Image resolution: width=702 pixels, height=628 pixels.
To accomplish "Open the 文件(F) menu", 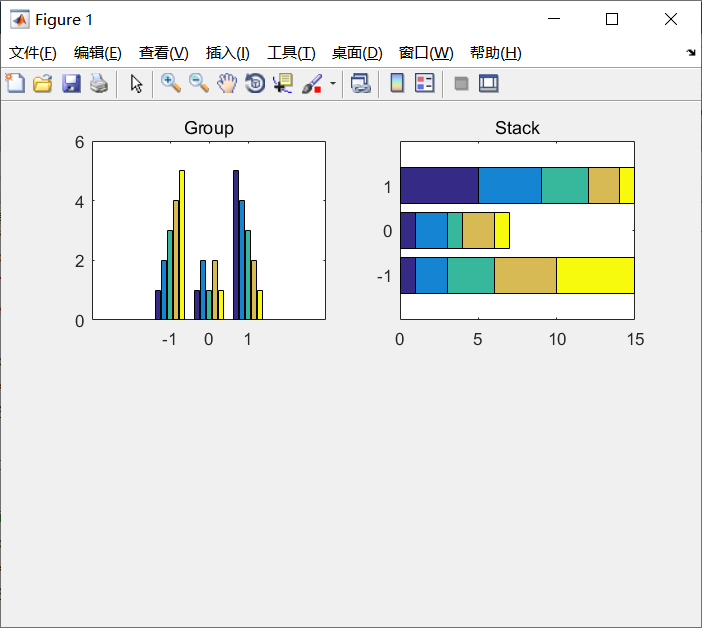I will (33, 53).
